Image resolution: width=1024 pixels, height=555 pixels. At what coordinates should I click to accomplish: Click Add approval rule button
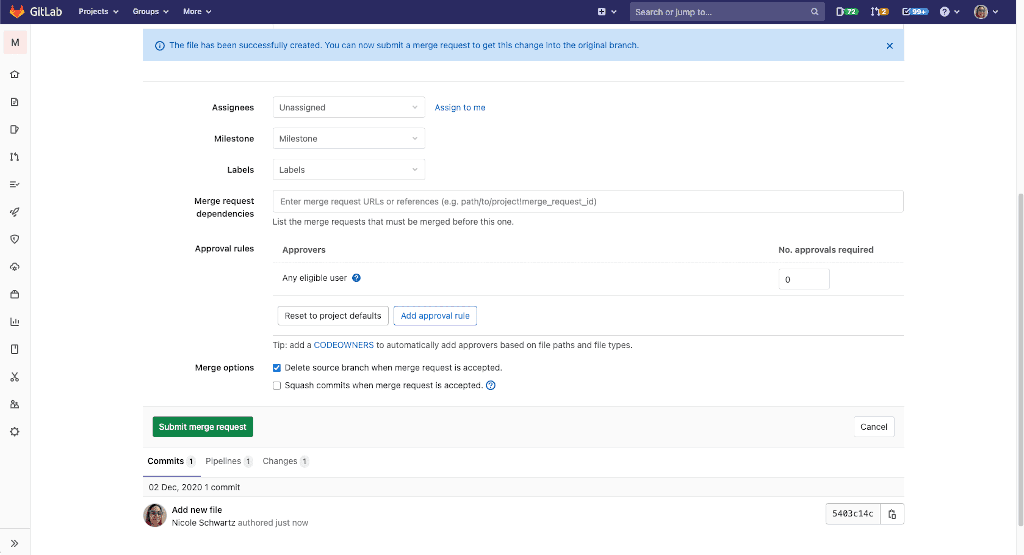(x=435, y=316)
